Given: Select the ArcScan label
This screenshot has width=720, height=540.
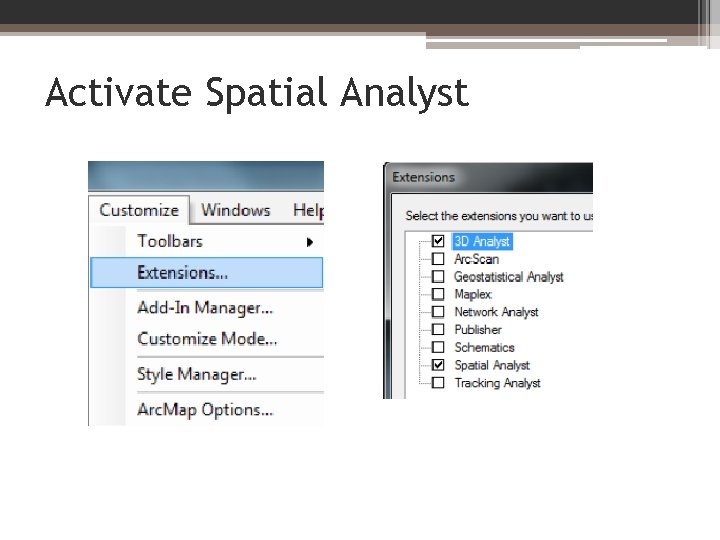Looking at the screenshot, I should point(477,259).
